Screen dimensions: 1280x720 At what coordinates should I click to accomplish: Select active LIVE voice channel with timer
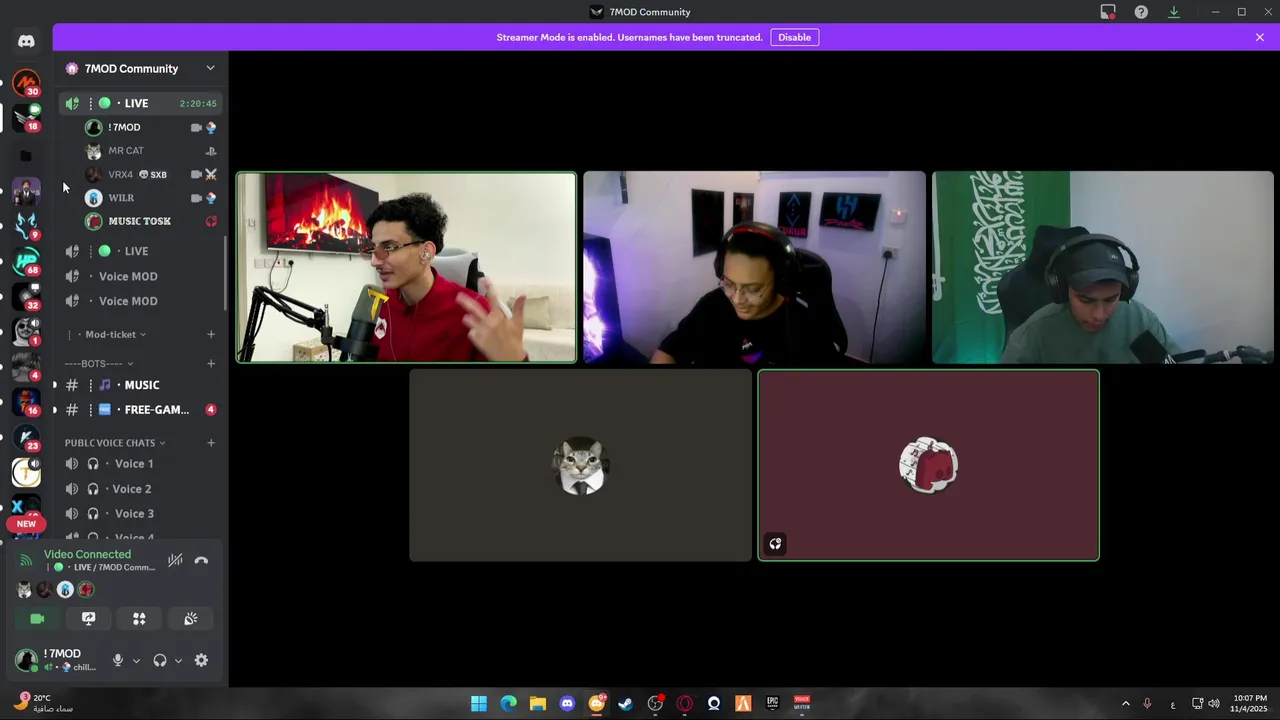pos(140,103)
